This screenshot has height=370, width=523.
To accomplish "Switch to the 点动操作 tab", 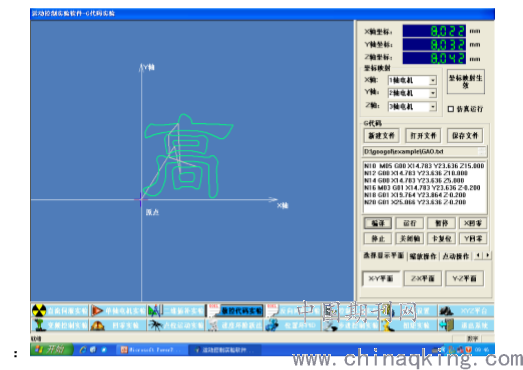I will [455, 256].
